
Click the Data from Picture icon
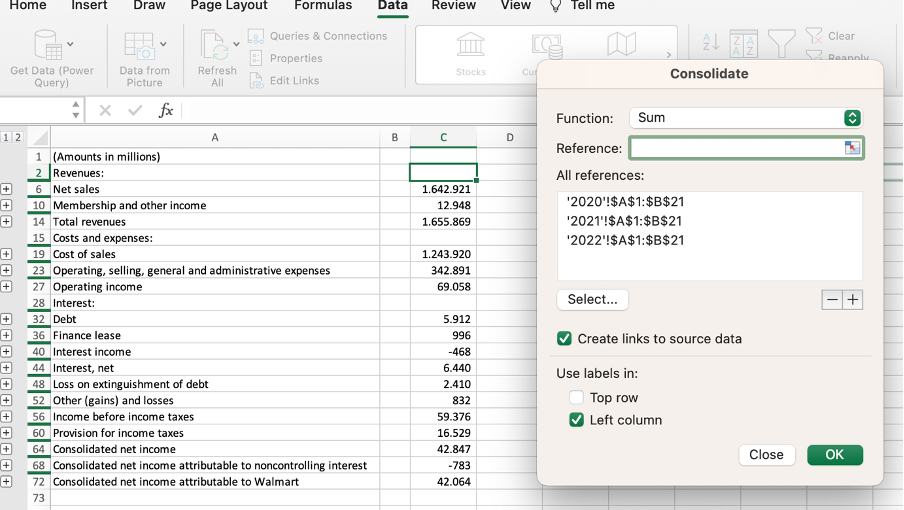pos(138,46)
